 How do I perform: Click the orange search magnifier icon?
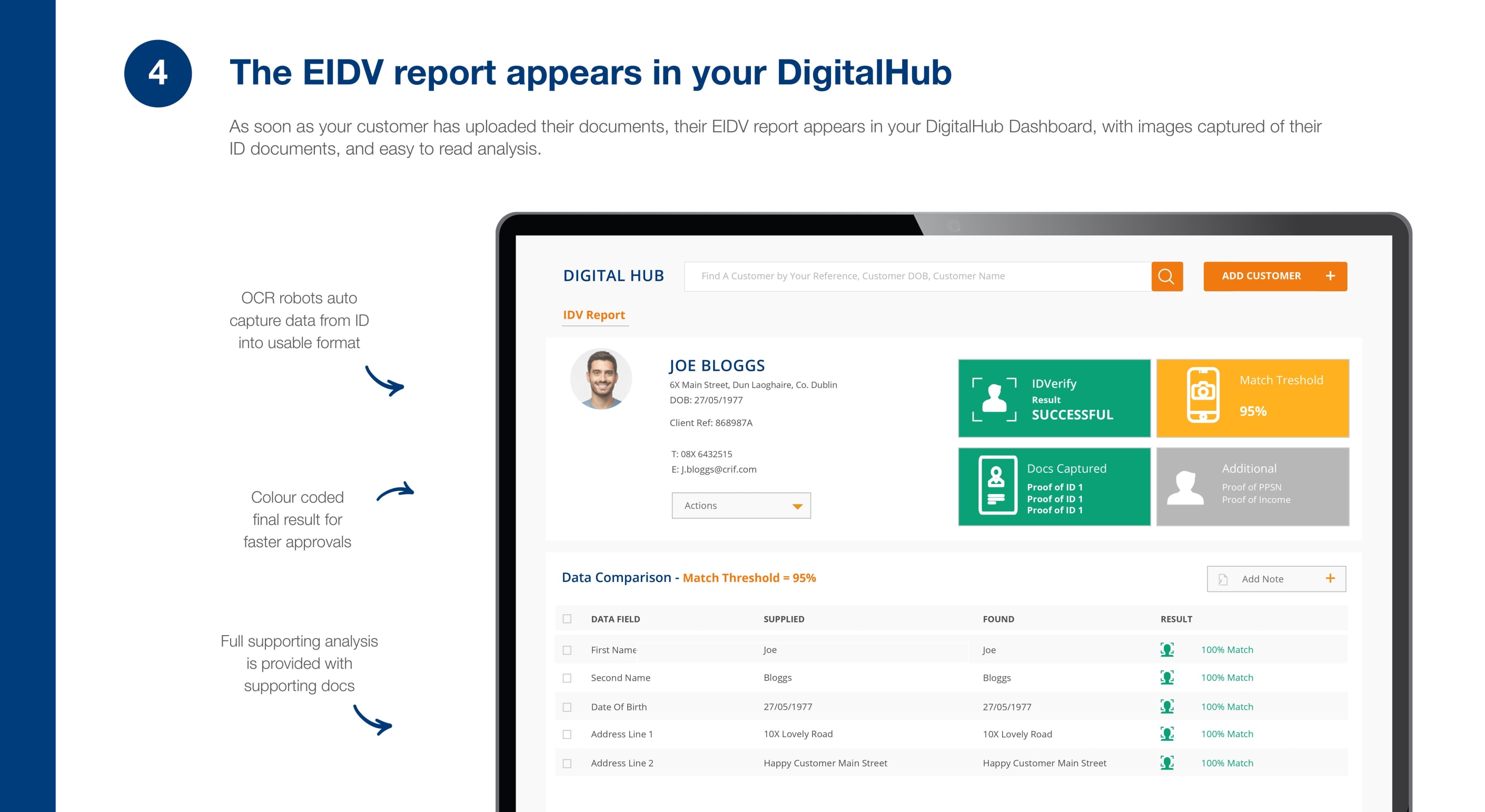(1166, 276)
